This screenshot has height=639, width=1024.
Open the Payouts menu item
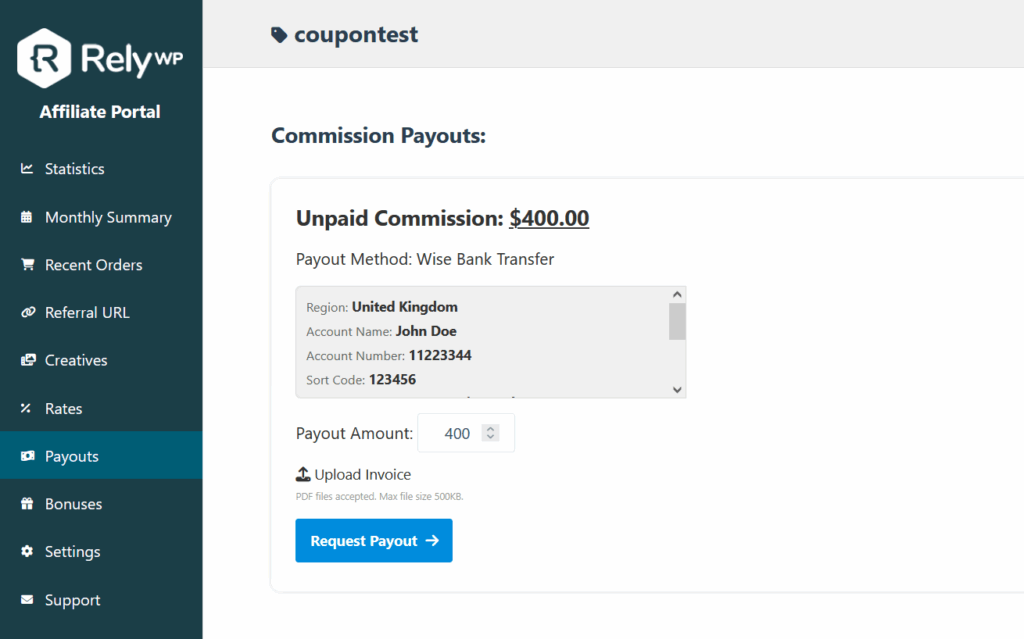coord(101,455)
